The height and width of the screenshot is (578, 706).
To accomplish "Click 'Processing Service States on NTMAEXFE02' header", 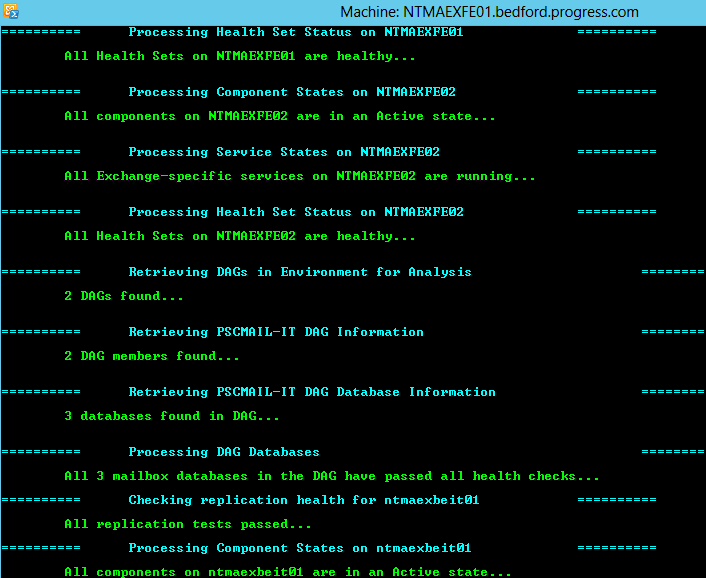I will [283, 152].
